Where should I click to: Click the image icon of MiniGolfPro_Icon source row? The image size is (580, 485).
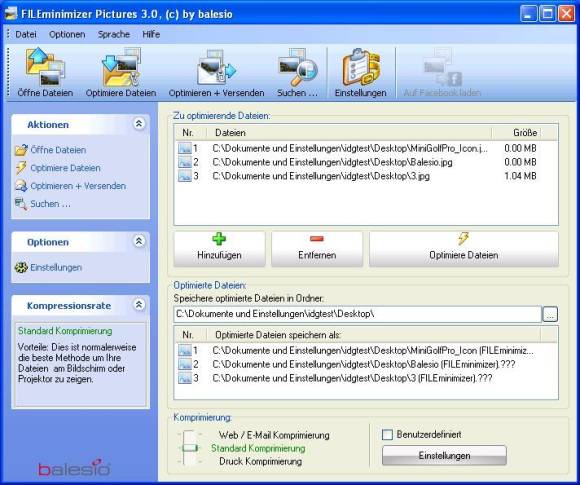185,148
